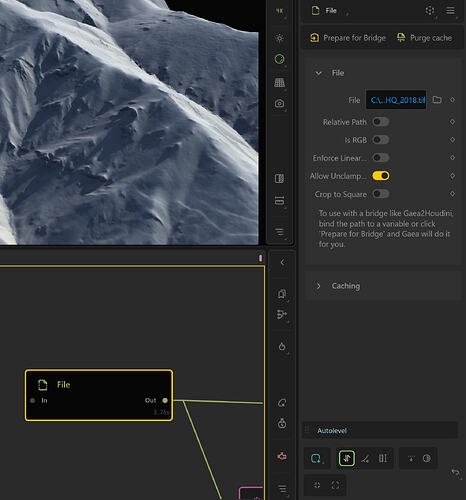The width and height of the screenshot is (466, 500).
Task: Click the diamond bind icon on Relative Path row
Action: 452,122
